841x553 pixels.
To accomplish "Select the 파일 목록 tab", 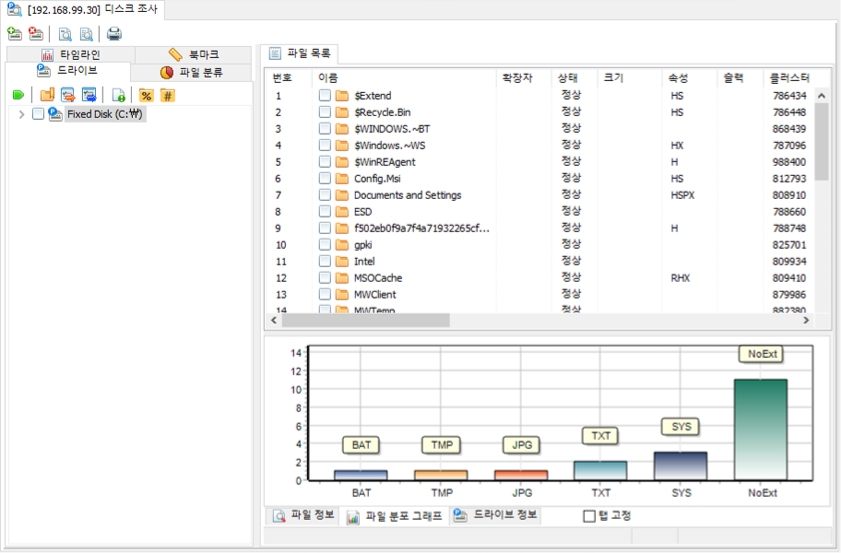I will click(x=299, y=53).
